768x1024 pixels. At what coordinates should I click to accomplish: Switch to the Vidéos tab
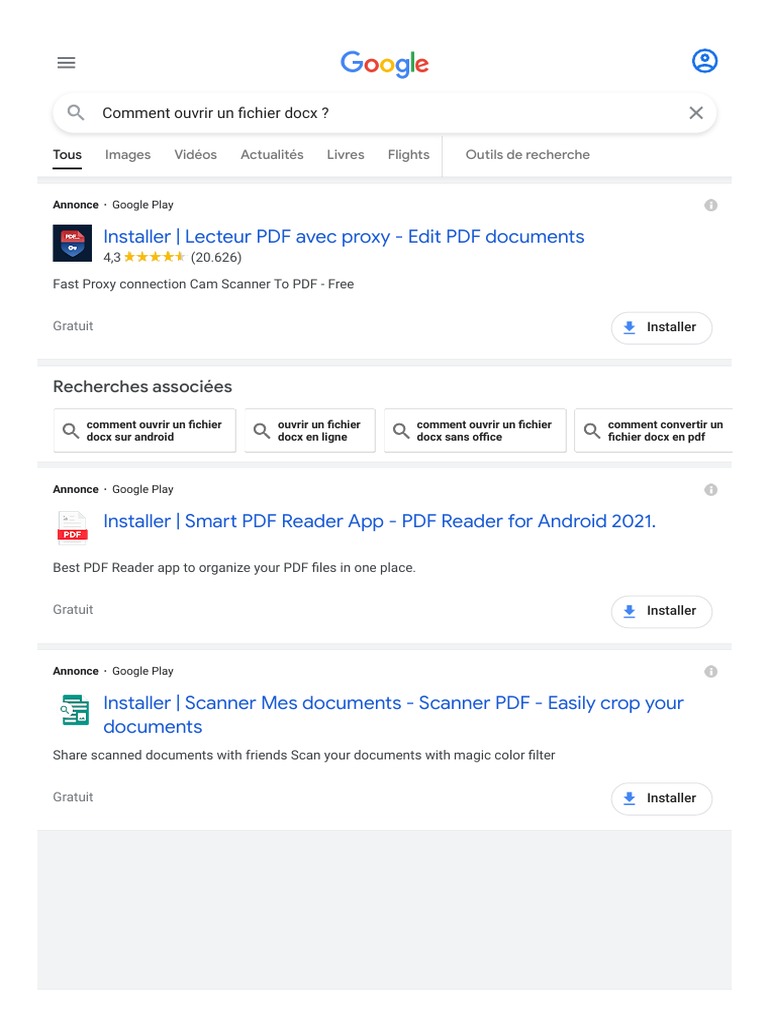(x=195, y=155)
